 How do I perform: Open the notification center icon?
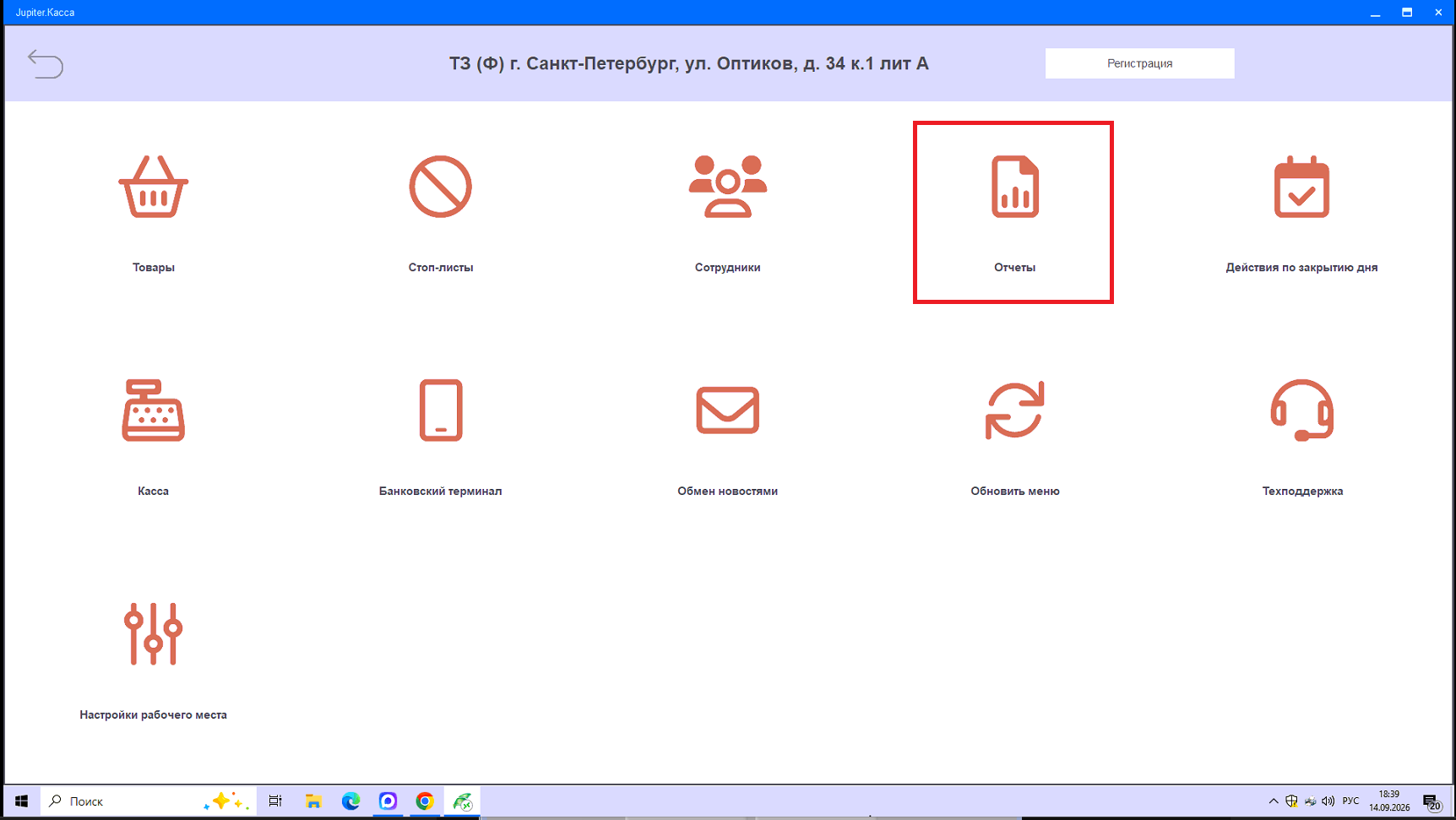click(x=1432, y=802)
